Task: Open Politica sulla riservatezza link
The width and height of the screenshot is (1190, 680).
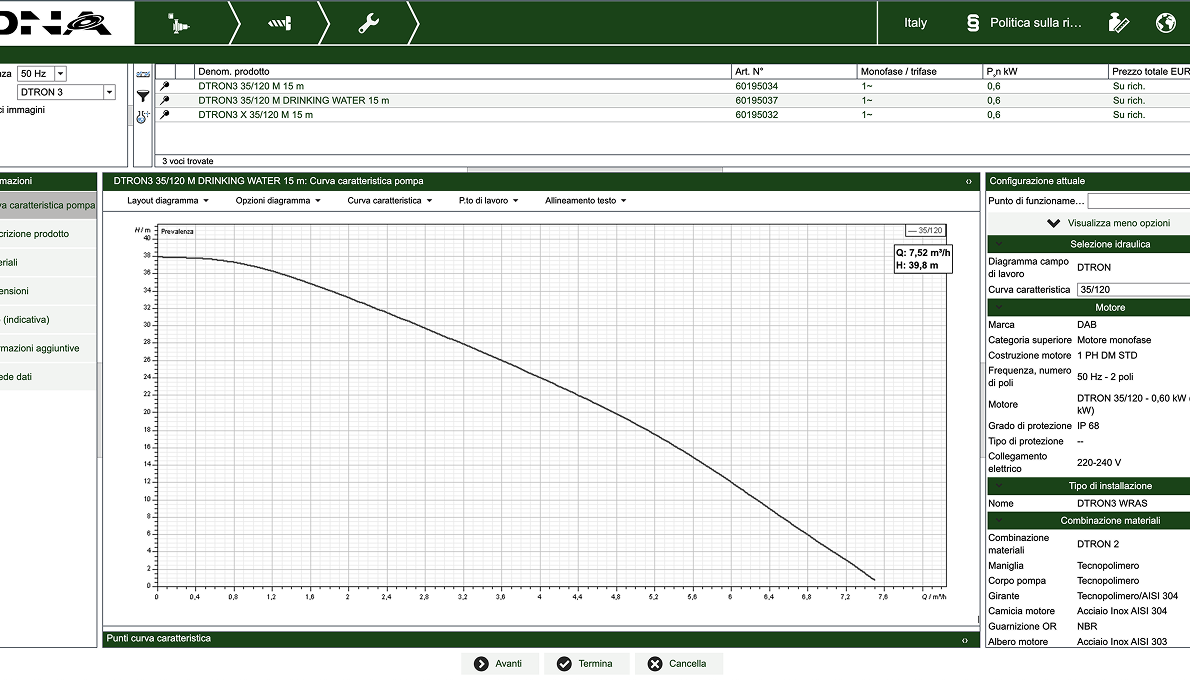Action: (x=1035, y=23)
